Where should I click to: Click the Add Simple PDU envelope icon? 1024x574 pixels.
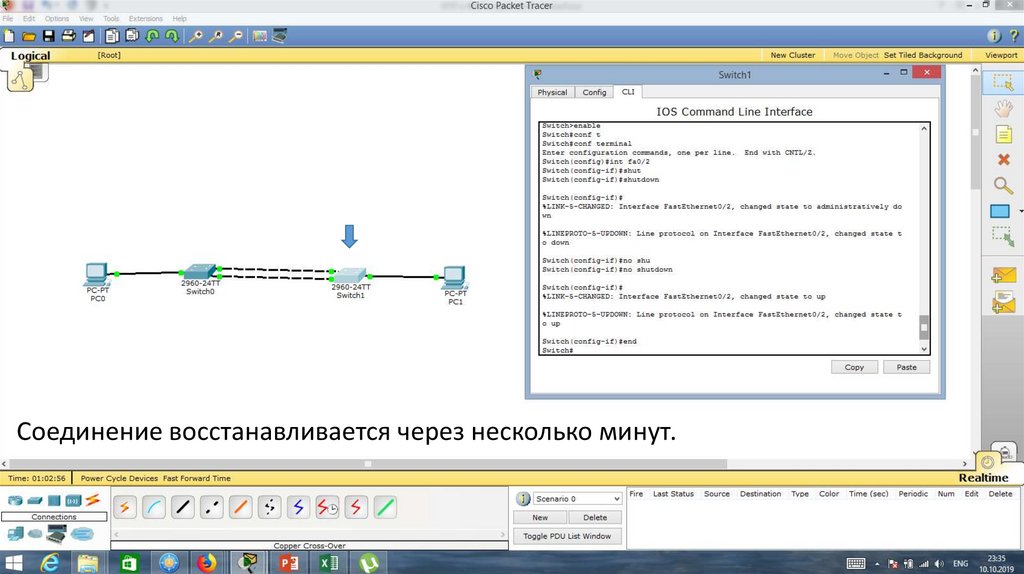coord(1003,276)
